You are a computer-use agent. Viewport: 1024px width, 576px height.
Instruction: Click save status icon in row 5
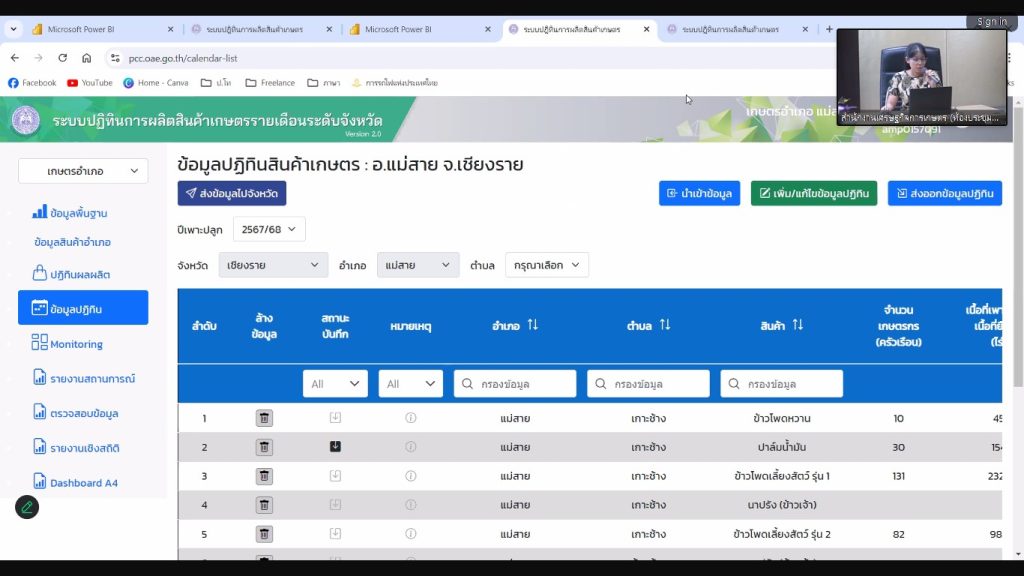[x=335, y=534]
